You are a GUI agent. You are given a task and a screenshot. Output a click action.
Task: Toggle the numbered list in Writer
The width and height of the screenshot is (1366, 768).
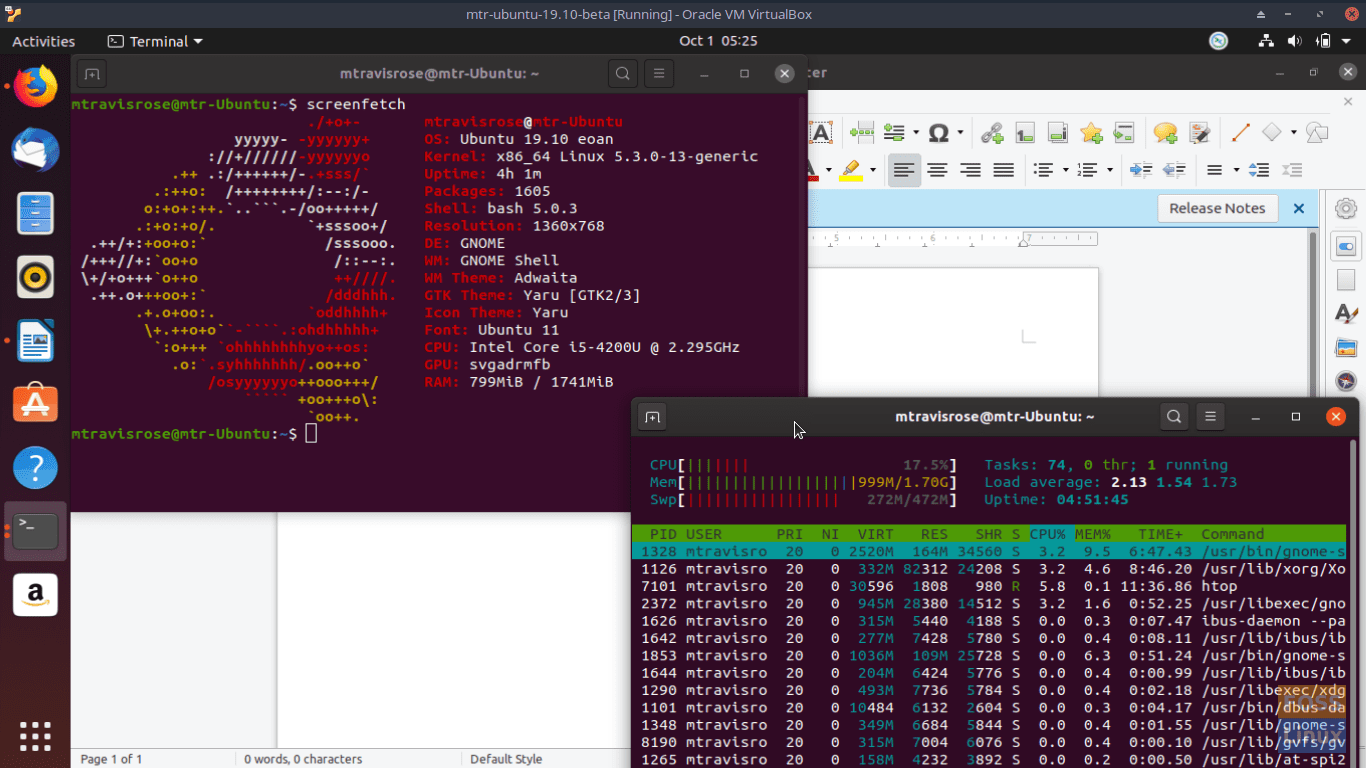1088,170
